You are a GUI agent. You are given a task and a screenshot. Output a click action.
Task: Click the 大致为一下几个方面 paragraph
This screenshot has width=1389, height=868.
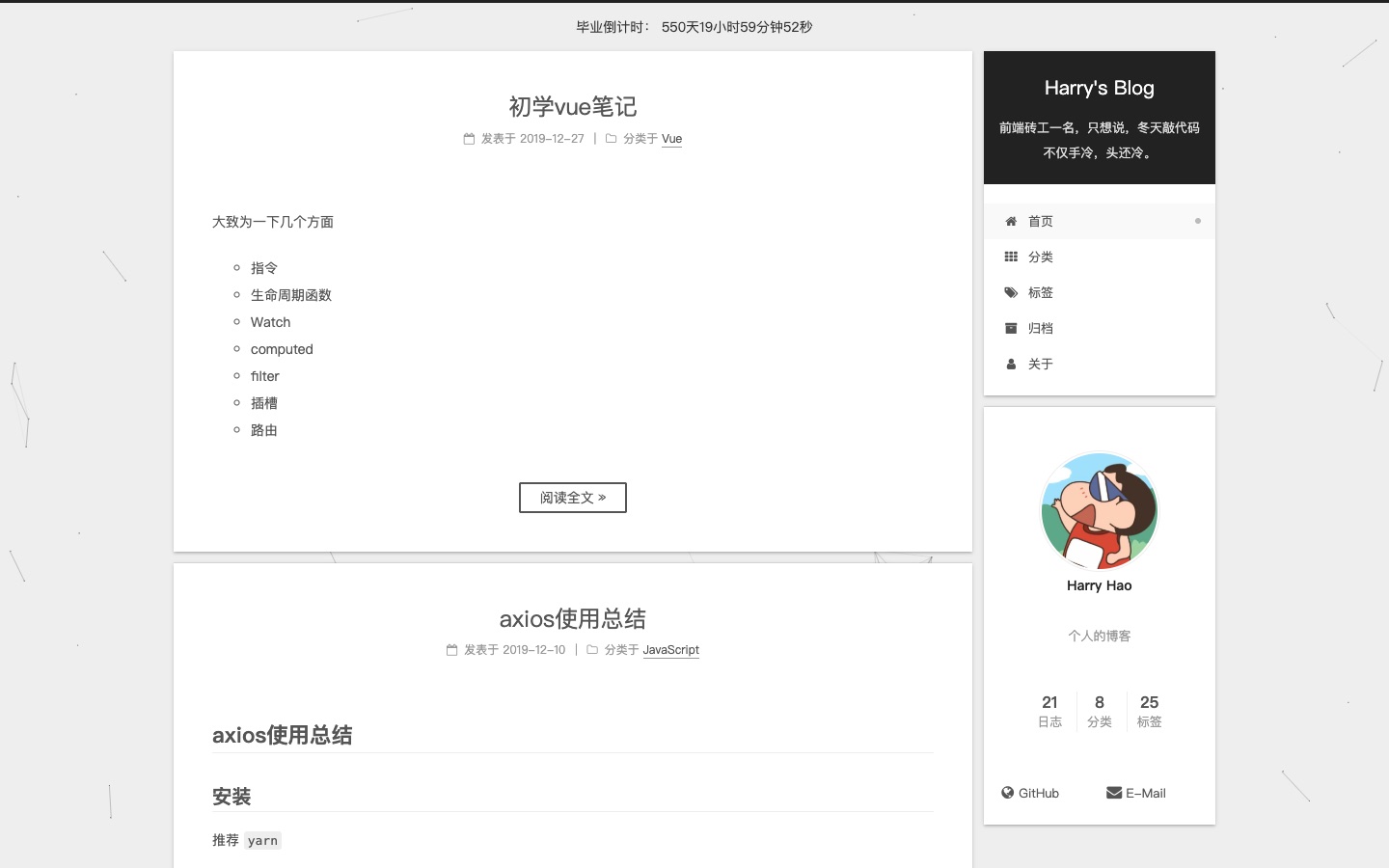273,222
